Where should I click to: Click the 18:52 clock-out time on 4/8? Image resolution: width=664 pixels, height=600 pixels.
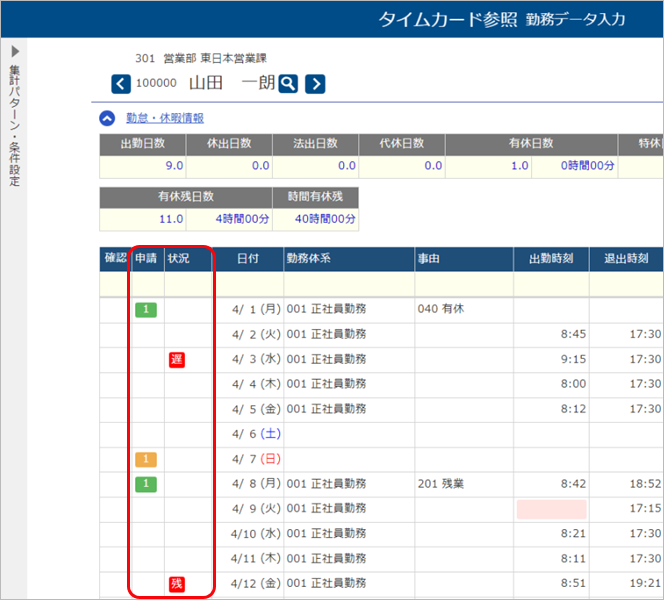click(x=645, y=484)
